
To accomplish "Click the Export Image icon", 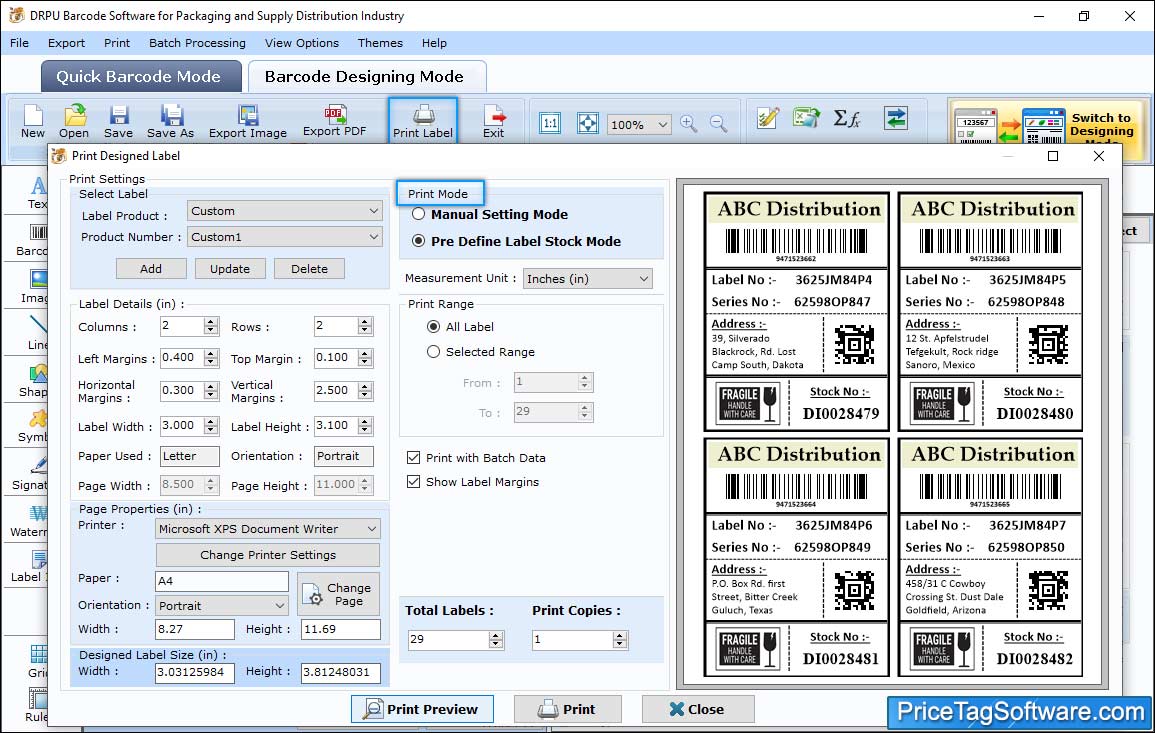I will pyautogui.click(x=248, y=122).
